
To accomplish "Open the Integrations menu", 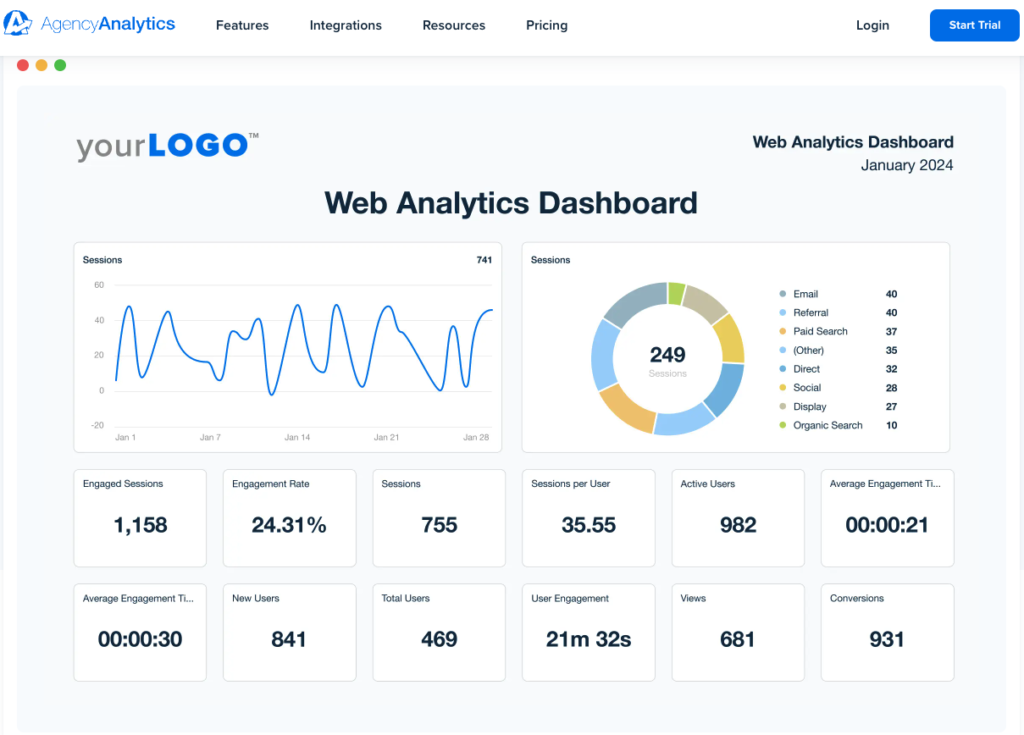I will [345, 25].
